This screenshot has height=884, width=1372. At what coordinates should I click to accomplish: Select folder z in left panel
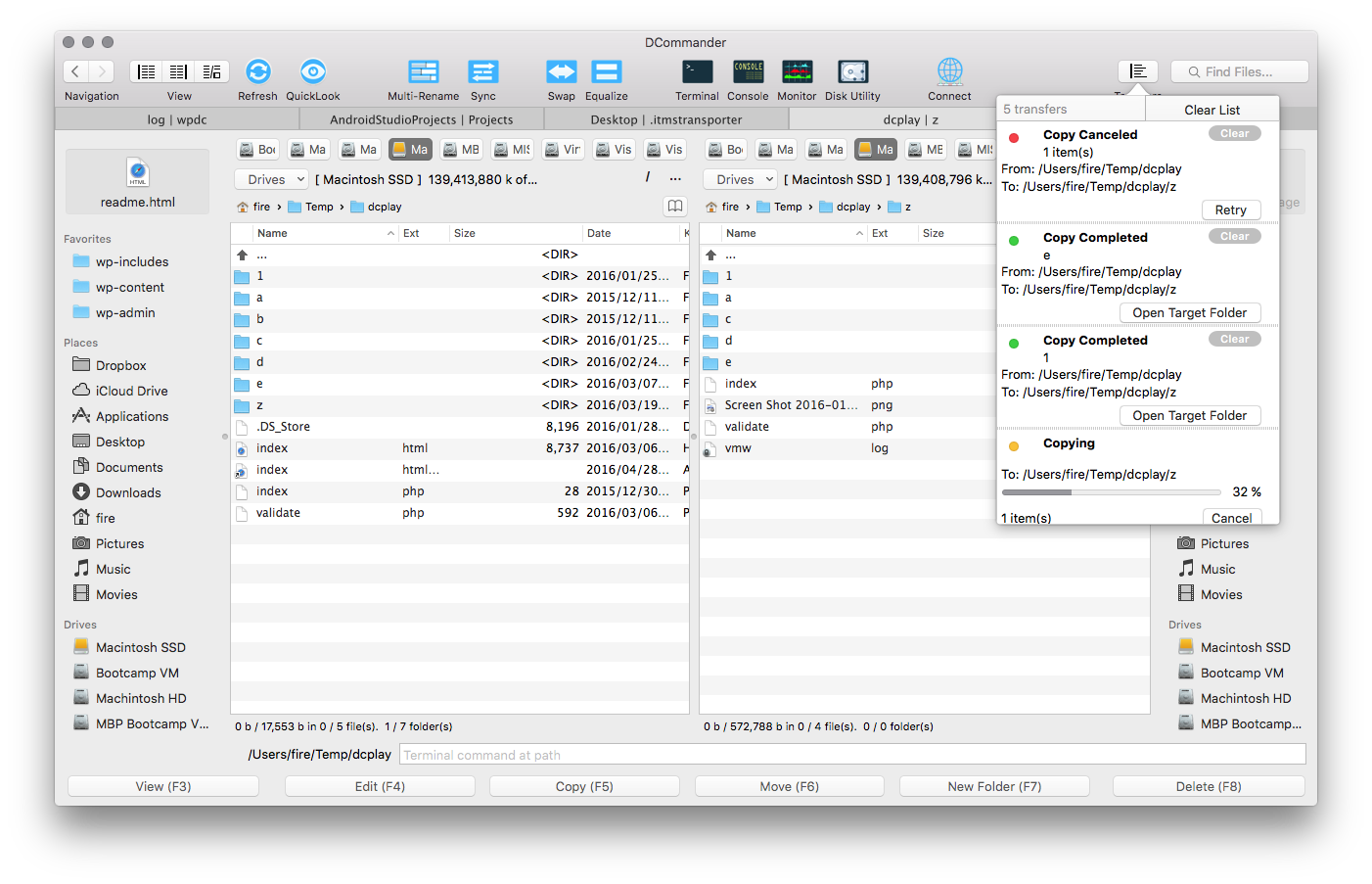pyautogui.click(x=460, y=405)
